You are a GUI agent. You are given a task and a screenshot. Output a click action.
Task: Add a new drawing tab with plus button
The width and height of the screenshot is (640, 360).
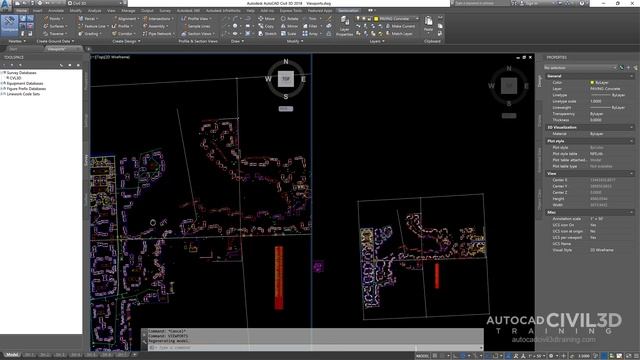(88, 49)
